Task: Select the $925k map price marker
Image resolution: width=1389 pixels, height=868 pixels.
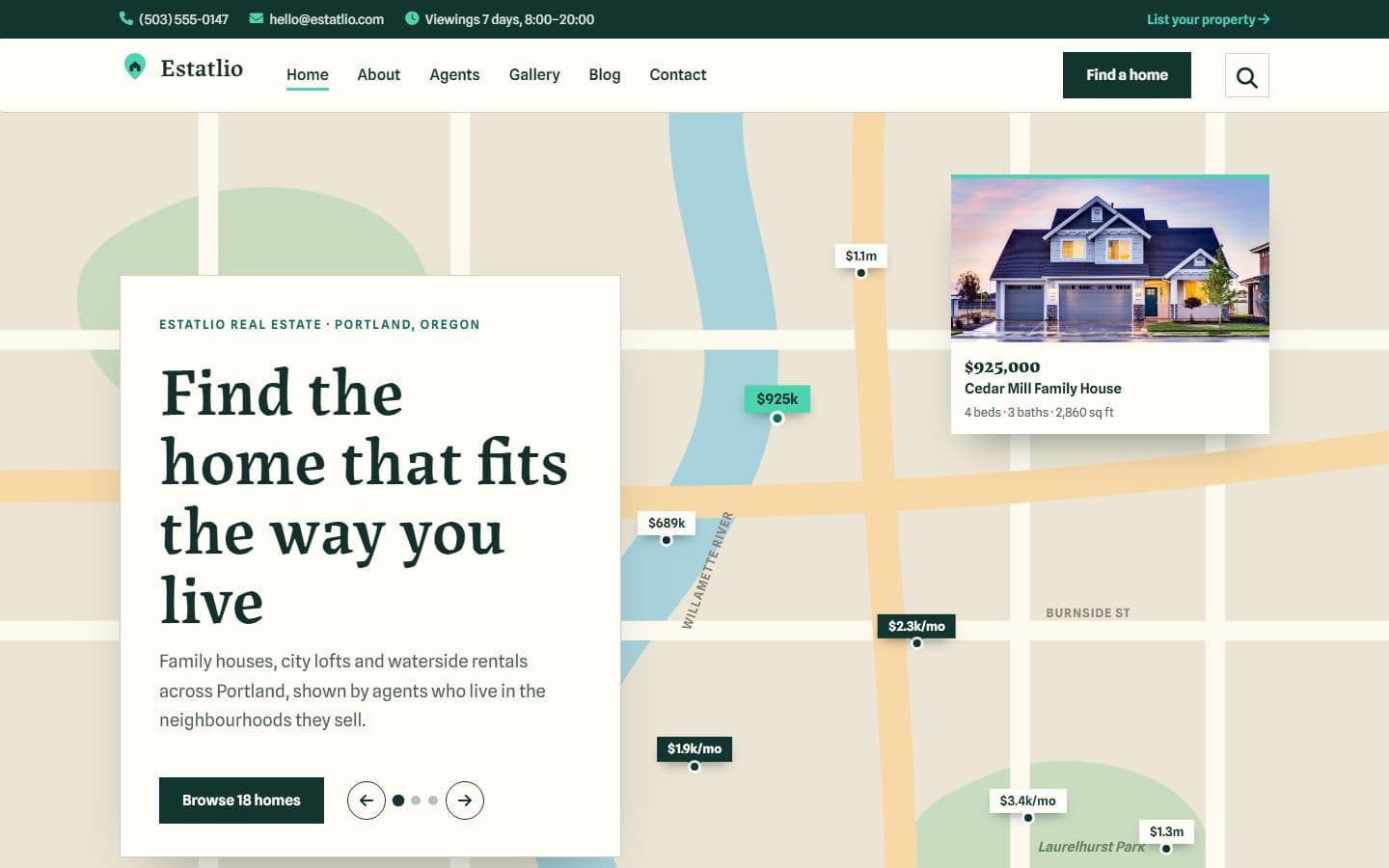Action: [x=776, y=399]
